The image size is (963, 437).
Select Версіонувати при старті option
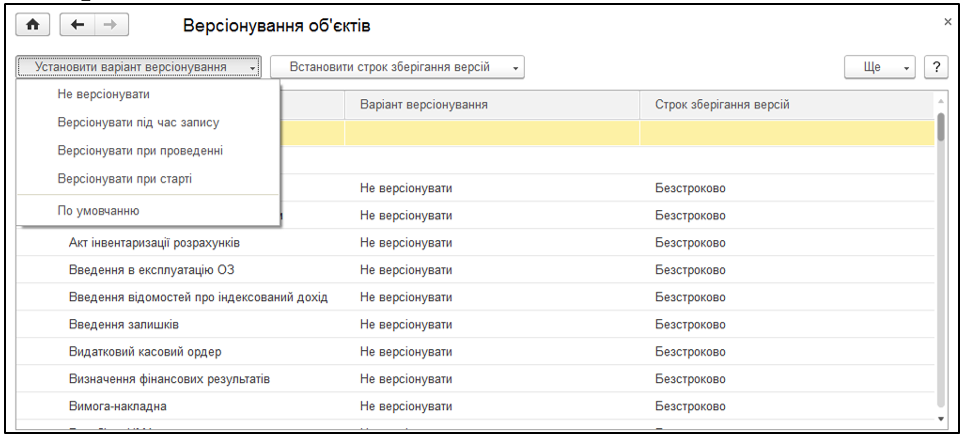coord(125,178)
